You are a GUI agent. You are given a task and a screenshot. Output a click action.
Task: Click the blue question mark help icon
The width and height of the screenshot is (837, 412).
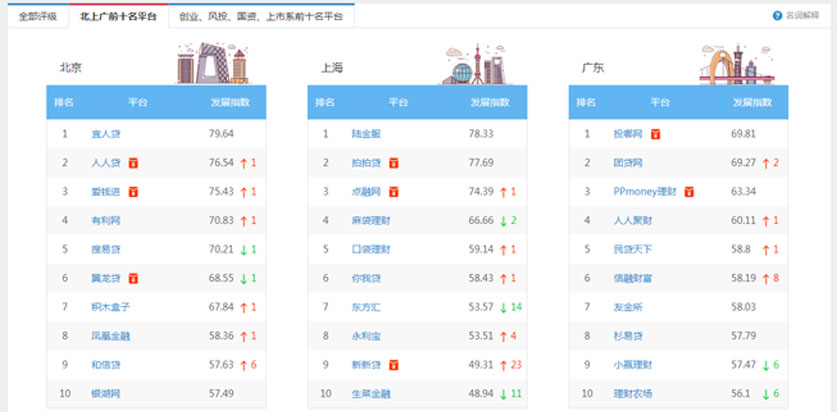pos(777,15)
